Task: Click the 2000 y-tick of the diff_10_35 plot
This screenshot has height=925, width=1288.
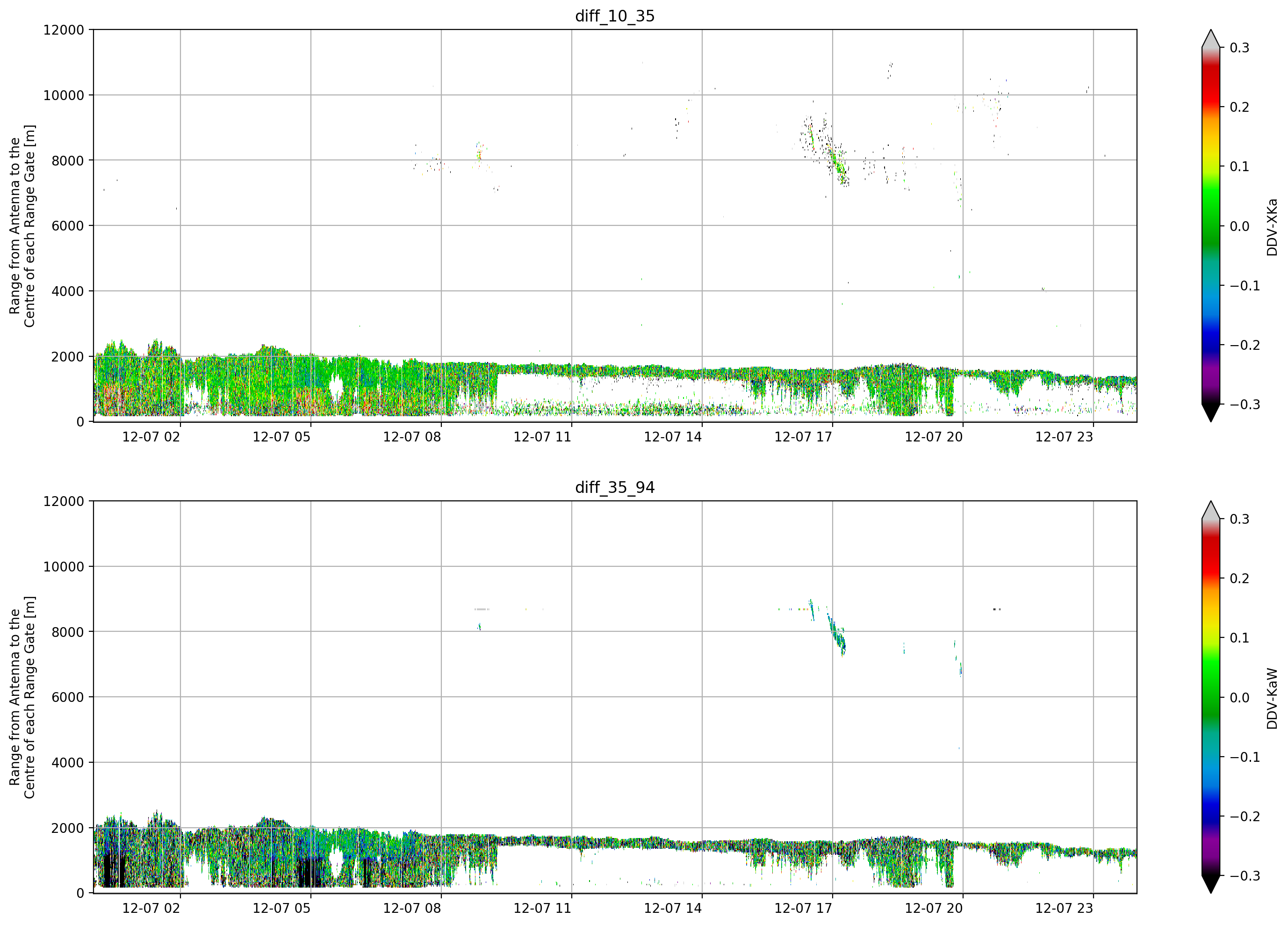Action: pyautogui.click(x=68, y=357)
